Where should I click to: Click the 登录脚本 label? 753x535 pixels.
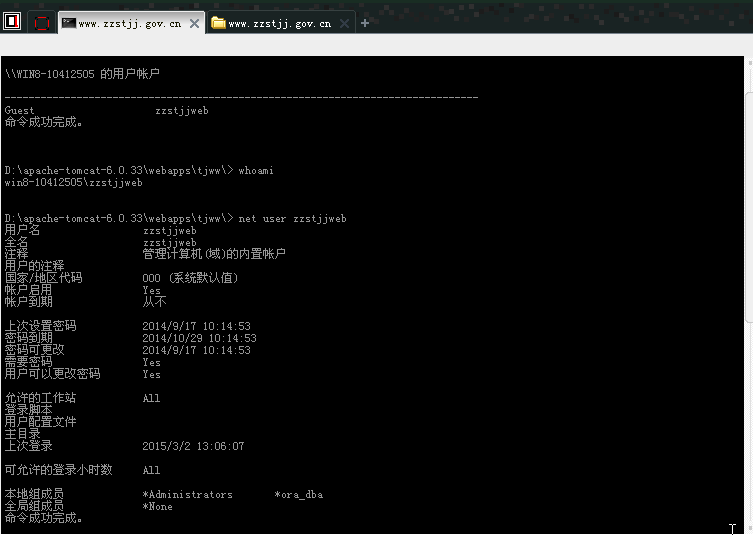(x=28, y=410)
